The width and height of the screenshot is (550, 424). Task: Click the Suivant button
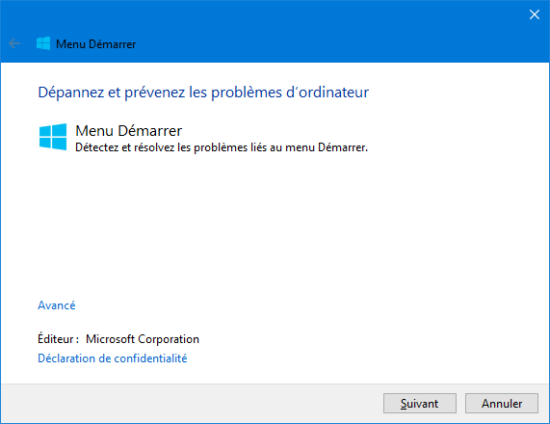(420, 403)
